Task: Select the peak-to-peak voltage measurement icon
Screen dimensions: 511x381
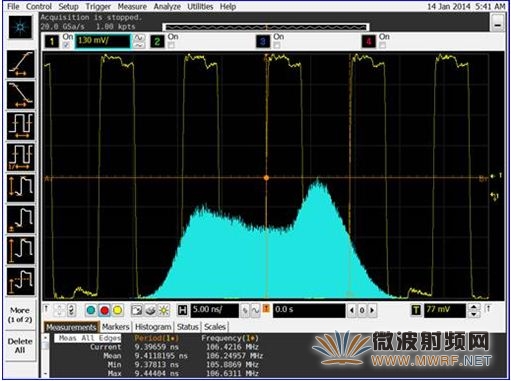Action: [x=21, y=188]
